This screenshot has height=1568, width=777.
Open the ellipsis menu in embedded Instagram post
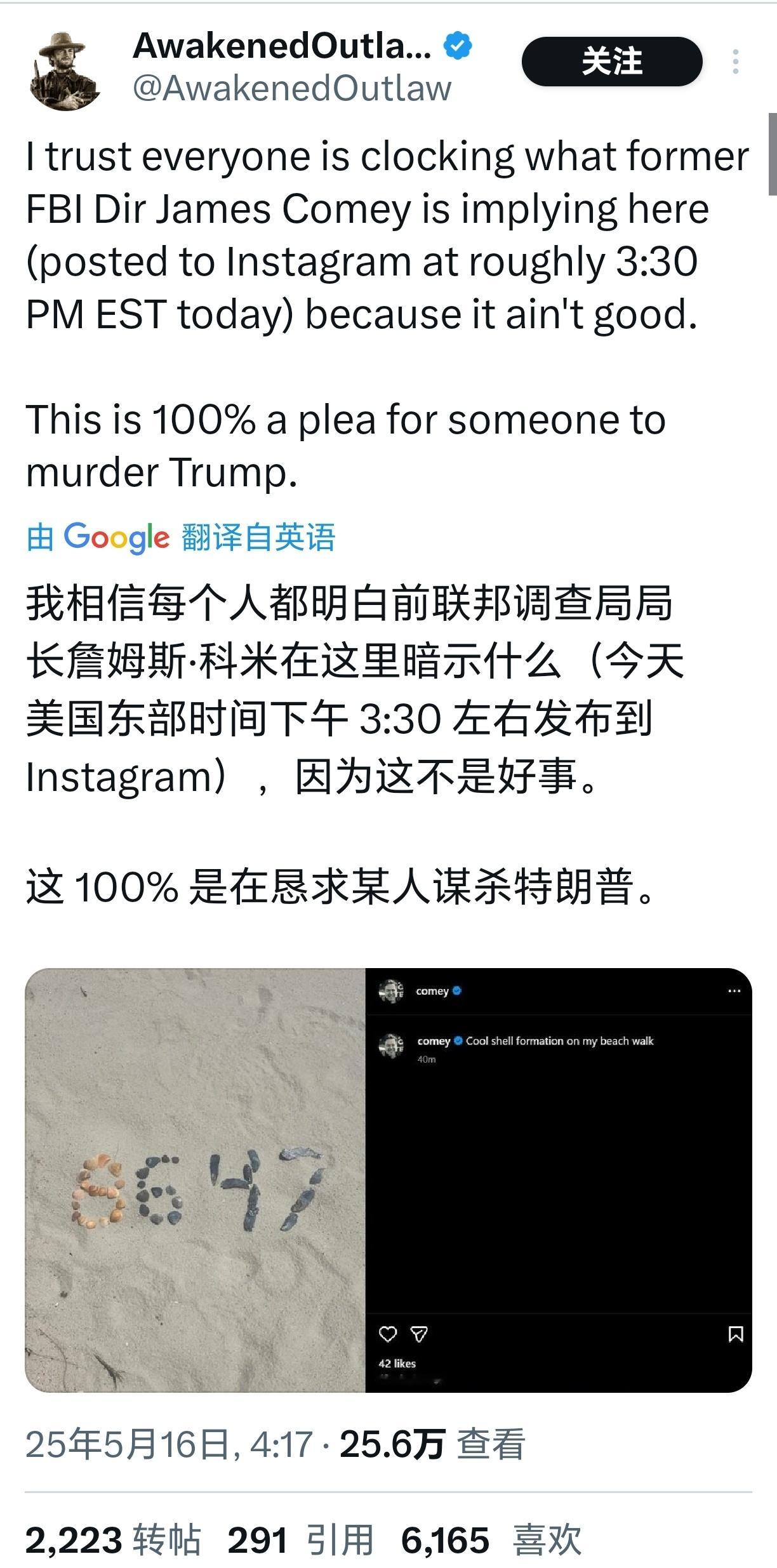pos(734,991)
